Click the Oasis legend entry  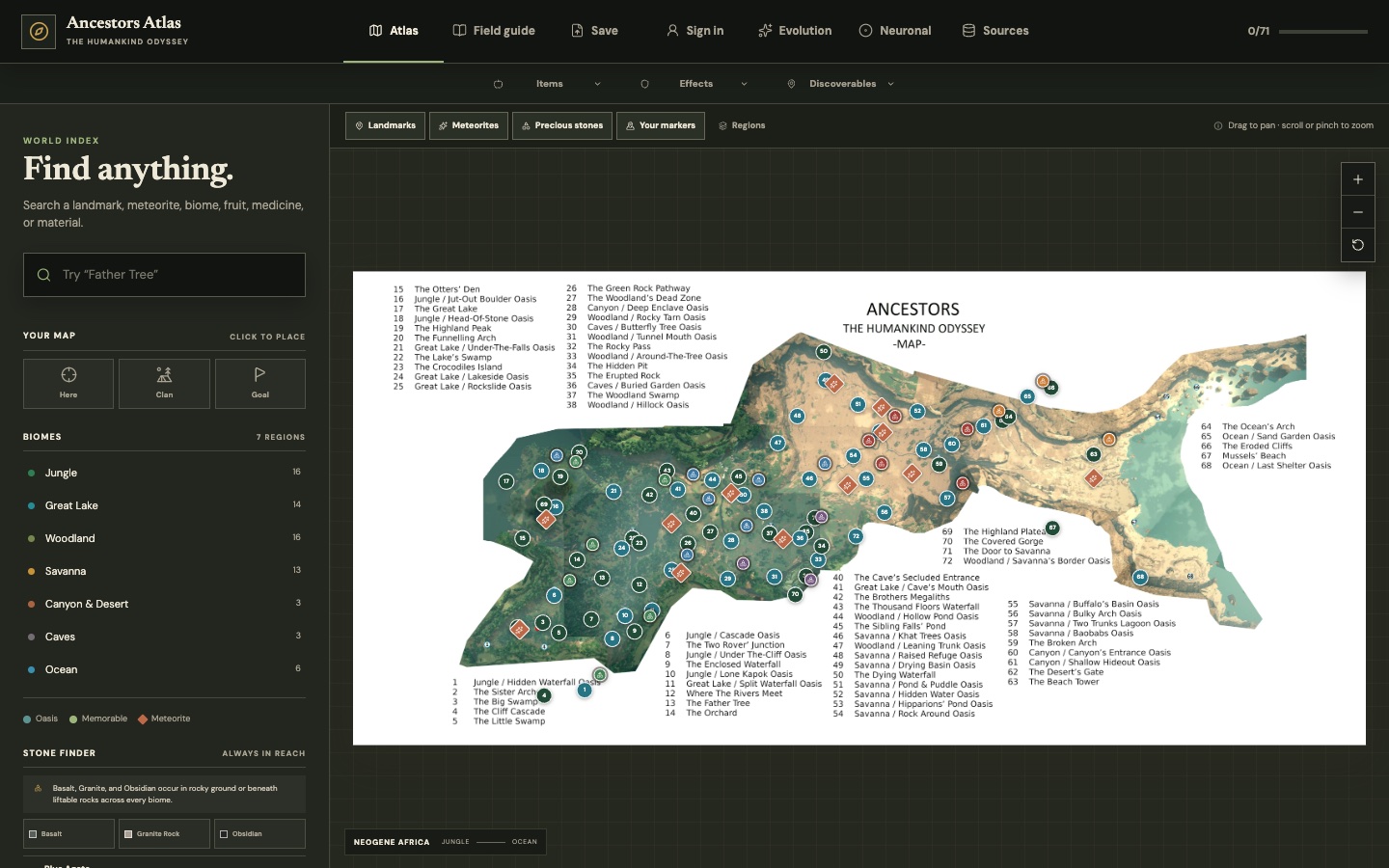[41, 719]
